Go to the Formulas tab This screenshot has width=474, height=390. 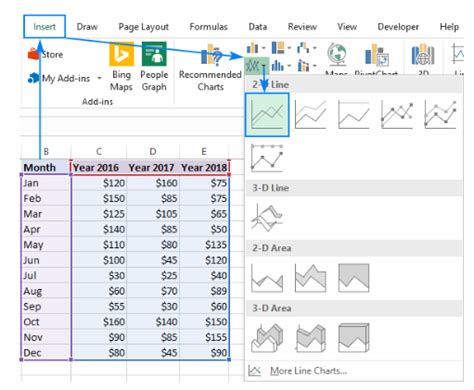pos(208,27)
